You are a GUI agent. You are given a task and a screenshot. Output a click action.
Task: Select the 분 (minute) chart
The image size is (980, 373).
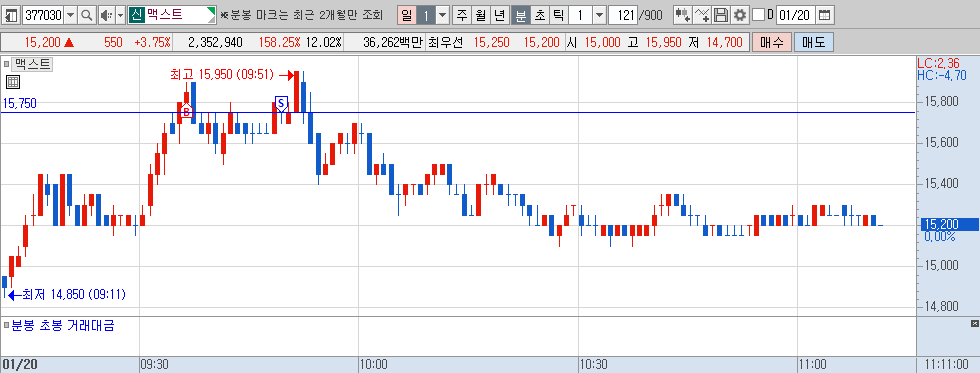(x=521, y=15)
